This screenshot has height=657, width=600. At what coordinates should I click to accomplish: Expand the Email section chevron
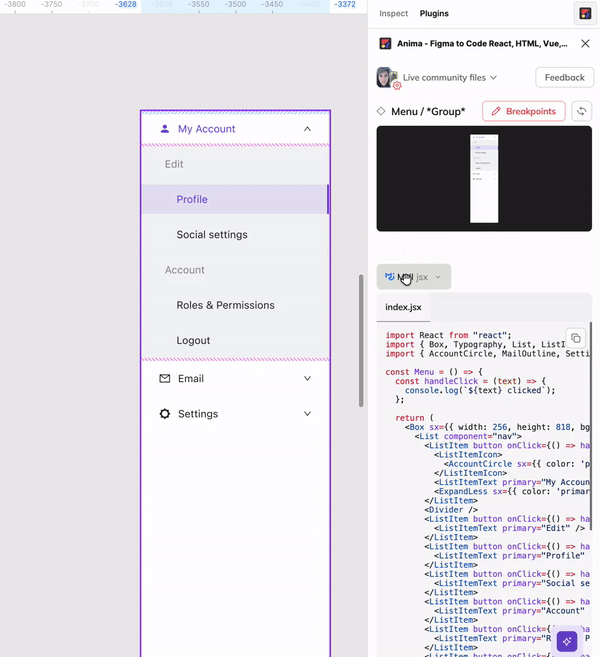pyautogui.click(x=307, y=379)
